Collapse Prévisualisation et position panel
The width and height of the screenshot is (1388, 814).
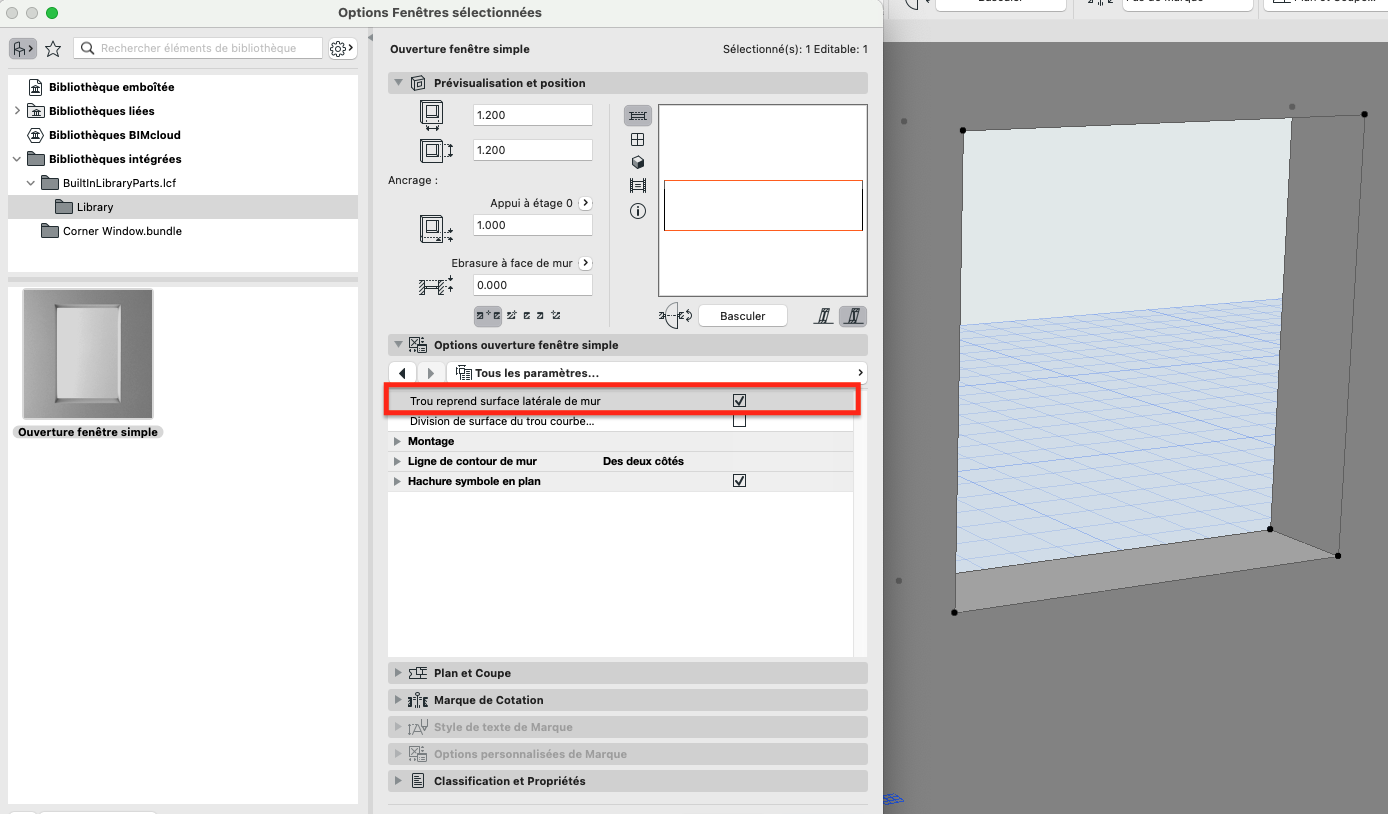point(400,83)
